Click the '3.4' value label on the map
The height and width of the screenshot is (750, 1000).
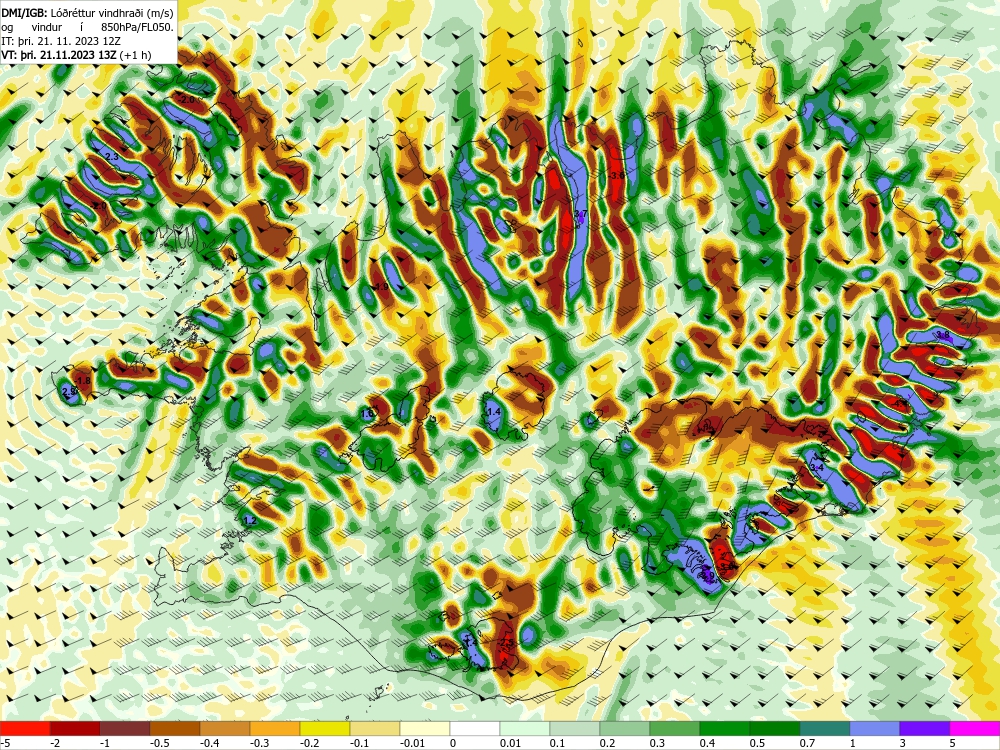tap(817, 468)
